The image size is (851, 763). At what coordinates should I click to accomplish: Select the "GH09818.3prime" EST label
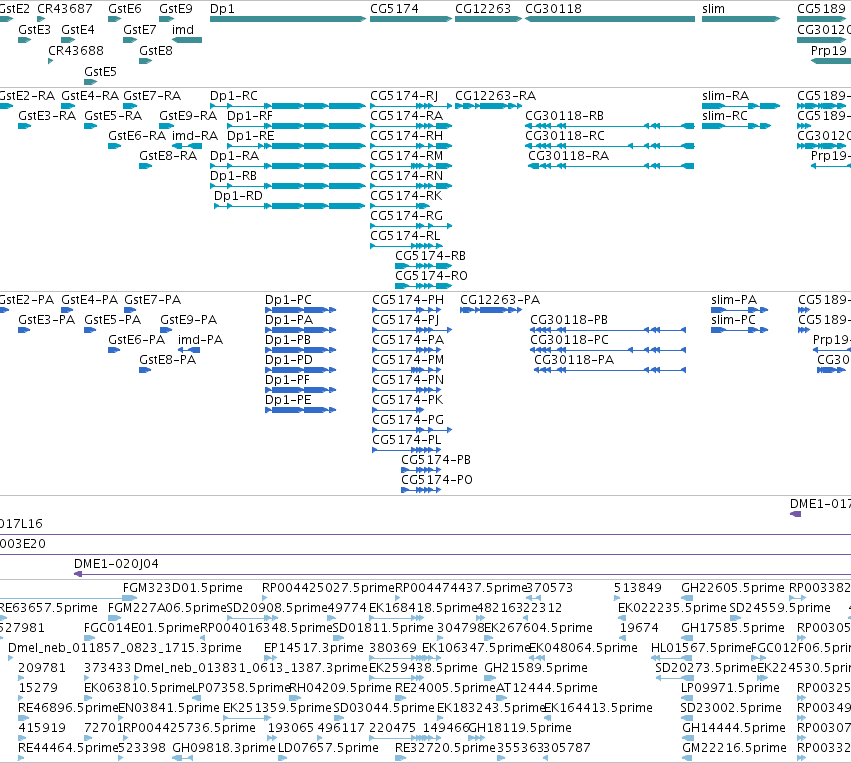(x=224, y=748)
